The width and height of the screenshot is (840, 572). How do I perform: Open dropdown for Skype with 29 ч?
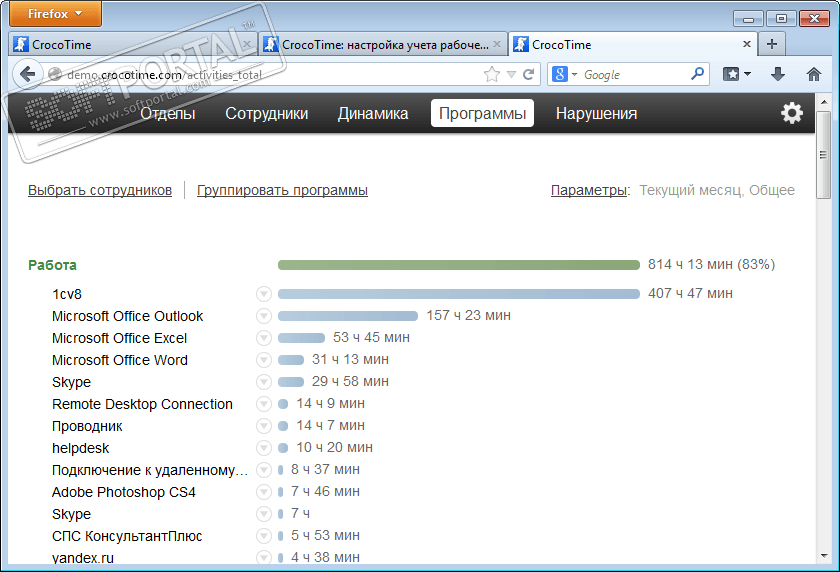point(264,382)
